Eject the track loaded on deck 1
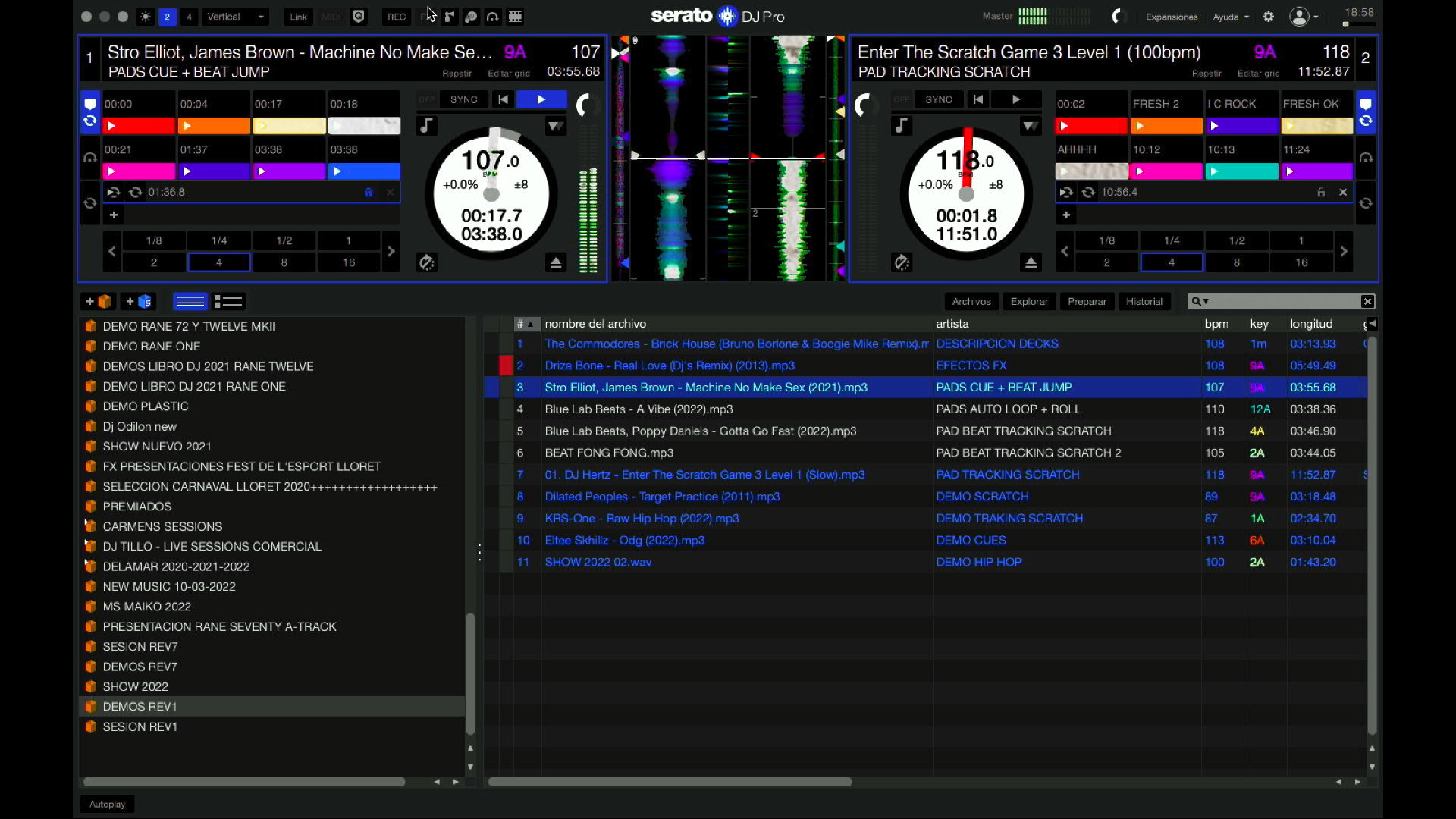1456x819 pixels. coord(557,262)
